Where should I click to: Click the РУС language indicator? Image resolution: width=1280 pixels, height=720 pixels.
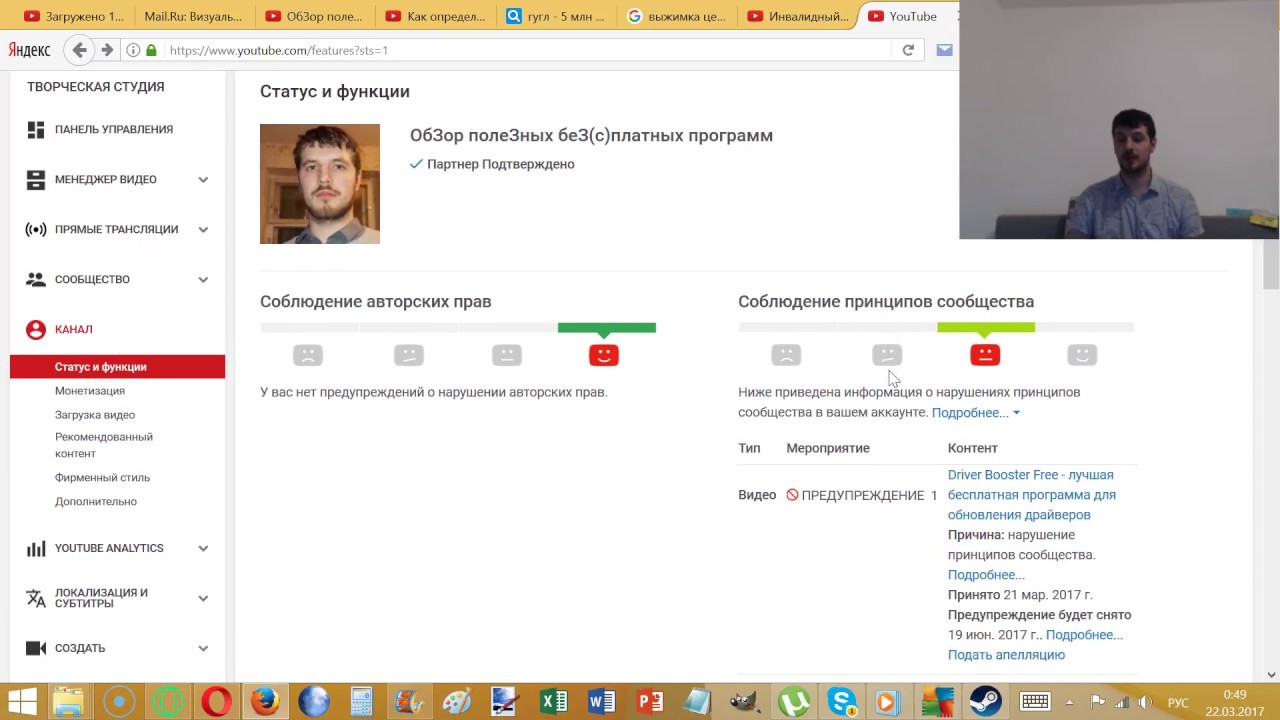pyautogui.click(x=1179, y=703)
